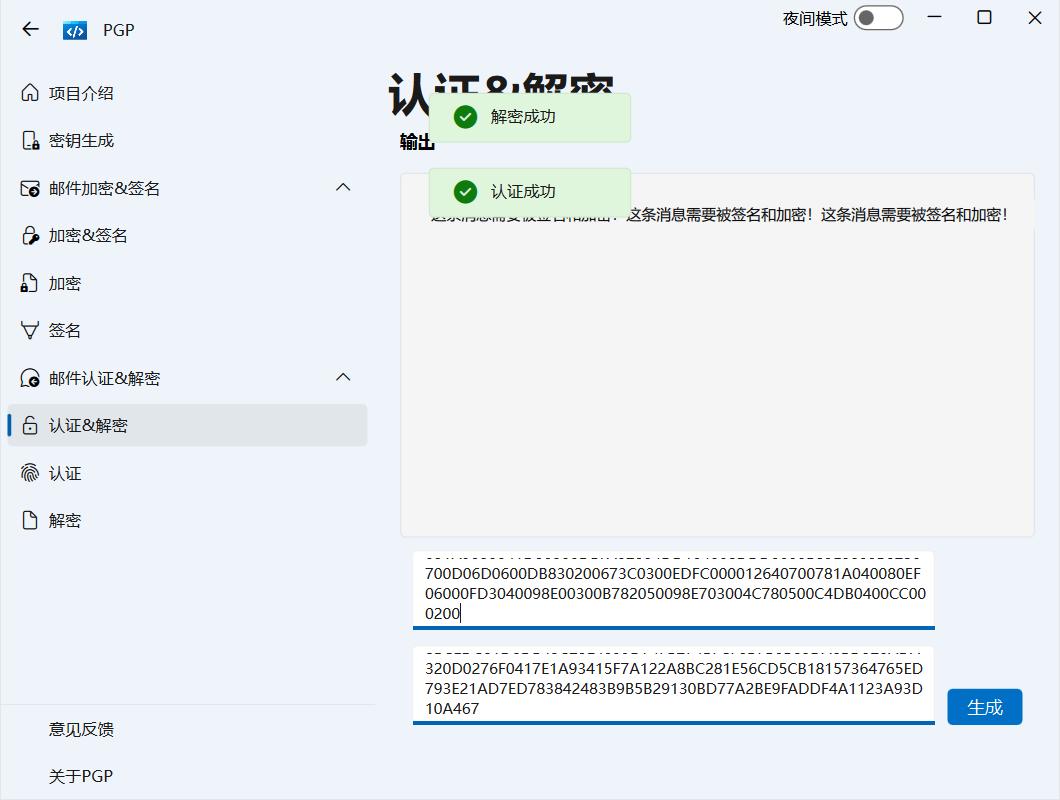The height and width of the screenshot is (800, 1060).
Task: Open the 解密 page
Action: (x=187, y=520)
